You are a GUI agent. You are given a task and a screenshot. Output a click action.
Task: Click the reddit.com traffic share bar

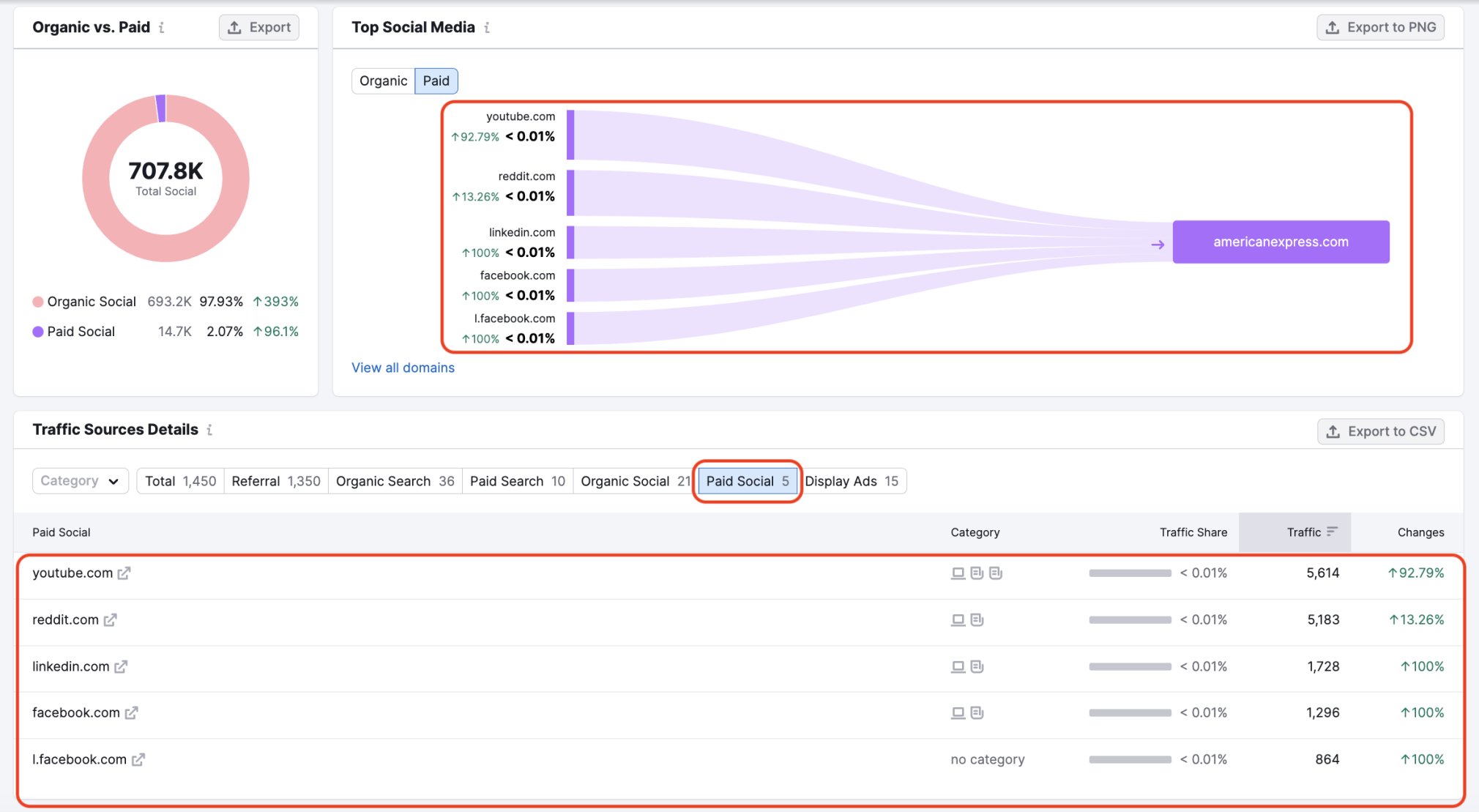pyautogui.click(x=1130, y=620)
